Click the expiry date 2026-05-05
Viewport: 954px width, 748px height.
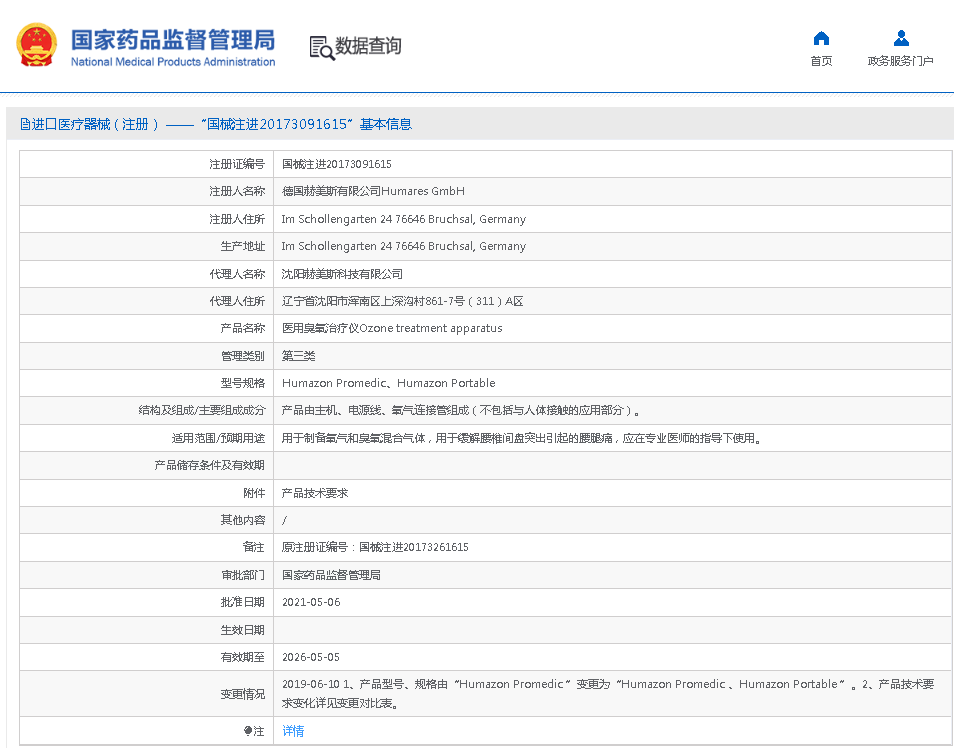(x=311, y=657)
